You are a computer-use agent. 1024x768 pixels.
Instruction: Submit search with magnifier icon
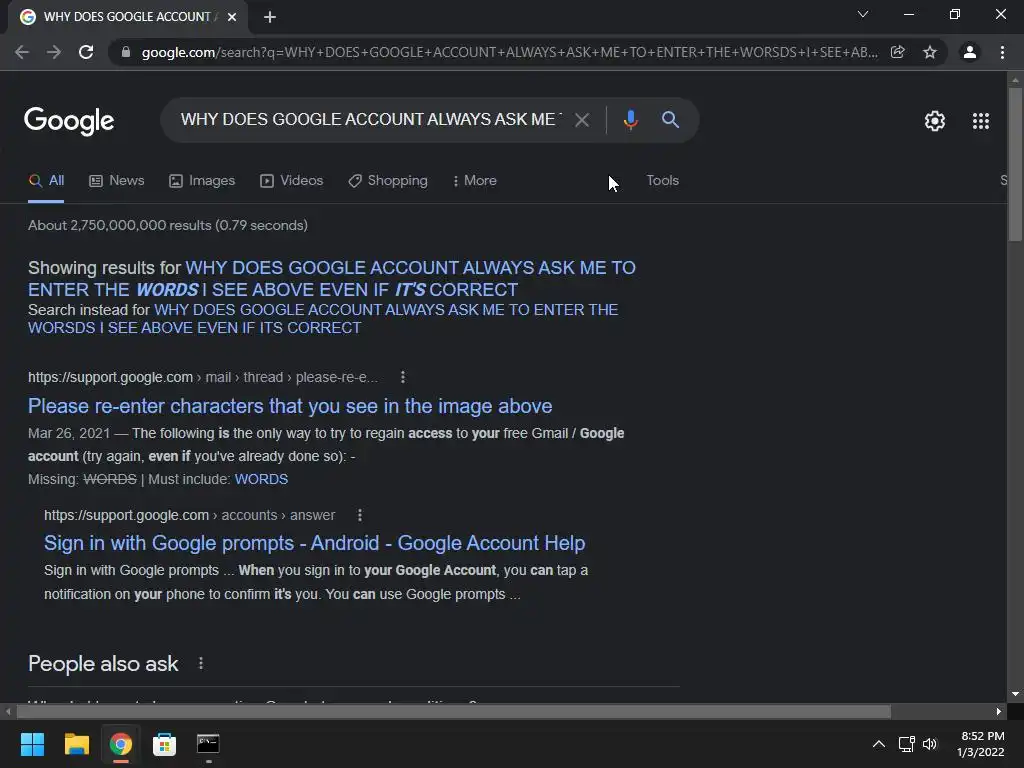coord(670,120)
